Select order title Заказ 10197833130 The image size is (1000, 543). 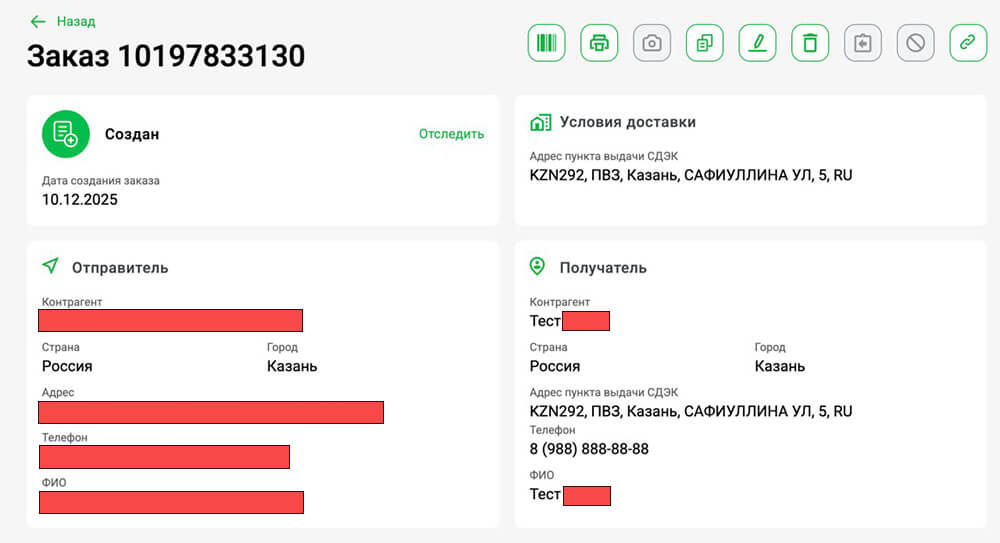pyautogui.click(x=166, y=56)
